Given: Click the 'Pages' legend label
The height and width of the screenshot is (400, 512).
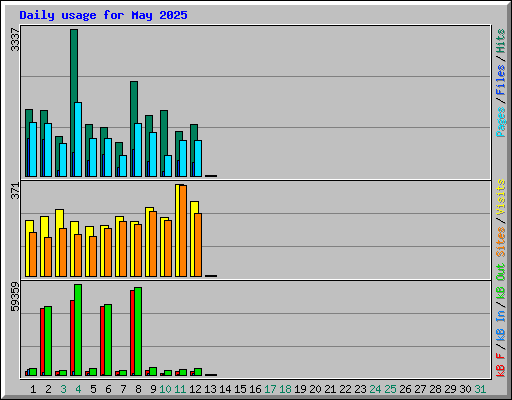Looking at the screenshot, I should click(x=500, y=122).
